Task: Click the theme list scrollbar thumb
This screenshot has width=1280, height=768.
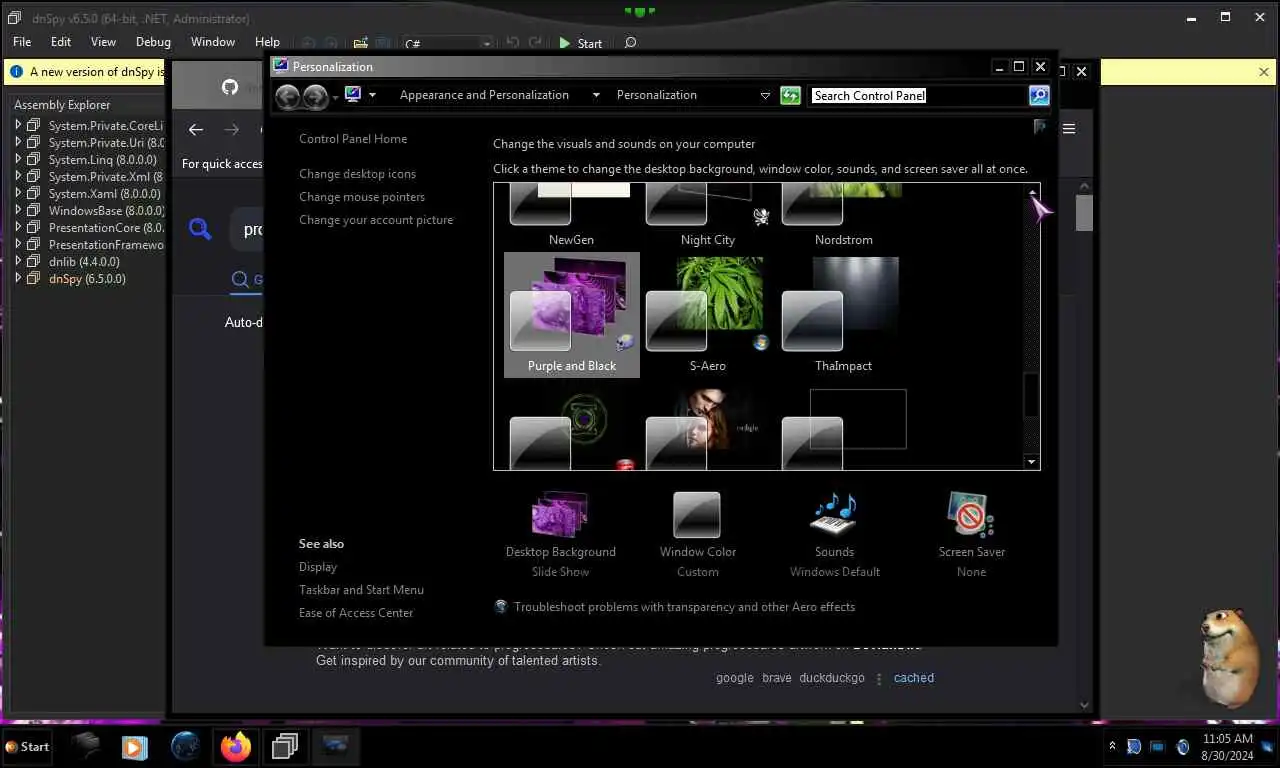Action: [x=1032, y=393]
